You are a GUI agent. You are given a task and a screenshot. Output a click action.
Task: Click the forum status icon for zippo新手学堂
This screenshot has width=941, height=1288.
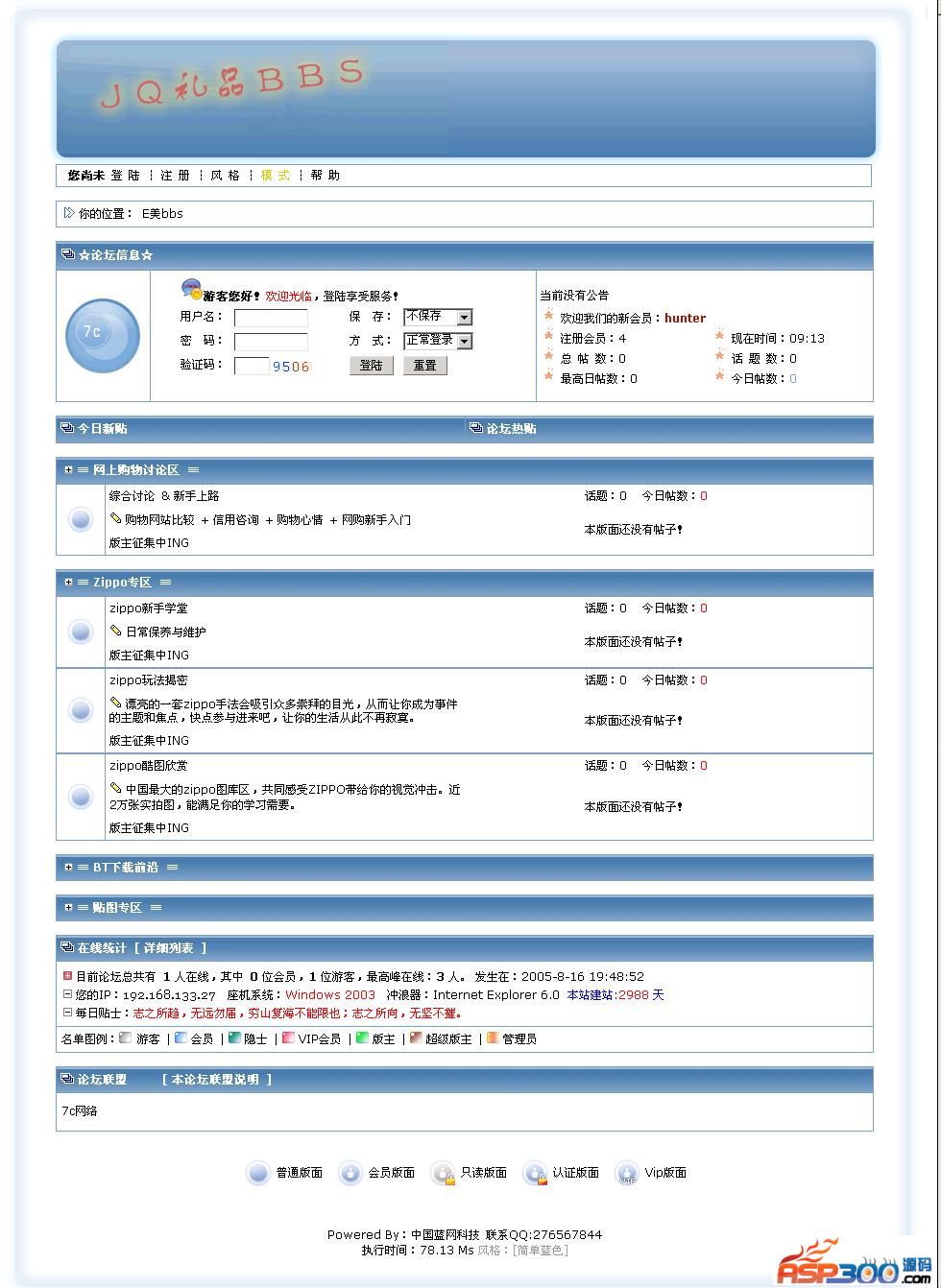point(81,632)
